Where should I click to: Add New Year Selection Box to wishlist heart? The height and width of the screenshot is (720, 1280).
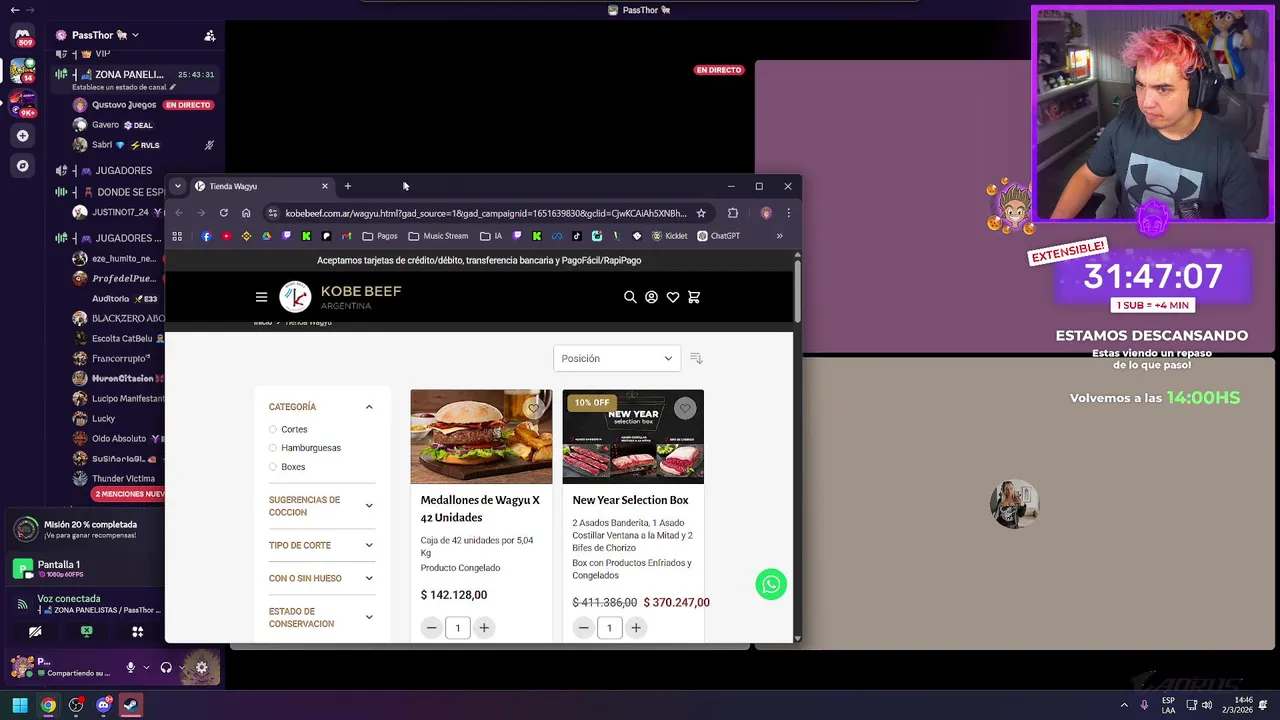(685, 408)
